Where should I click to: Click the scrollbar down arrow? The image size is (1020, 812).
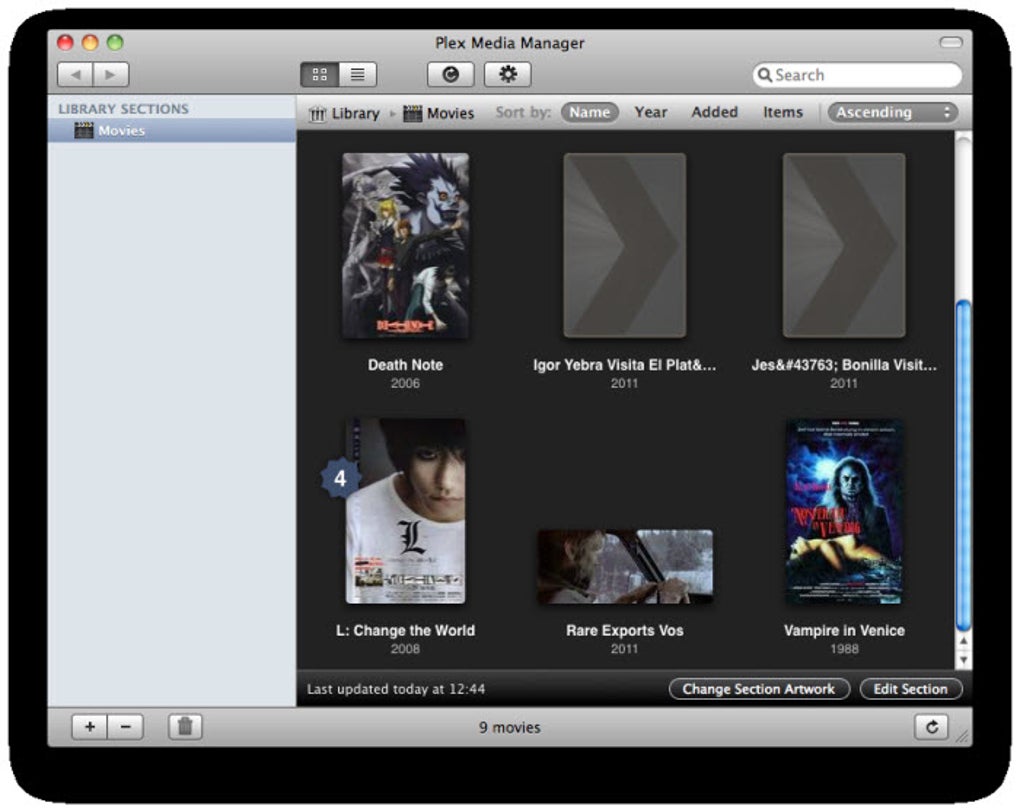[x=963, y=659]
